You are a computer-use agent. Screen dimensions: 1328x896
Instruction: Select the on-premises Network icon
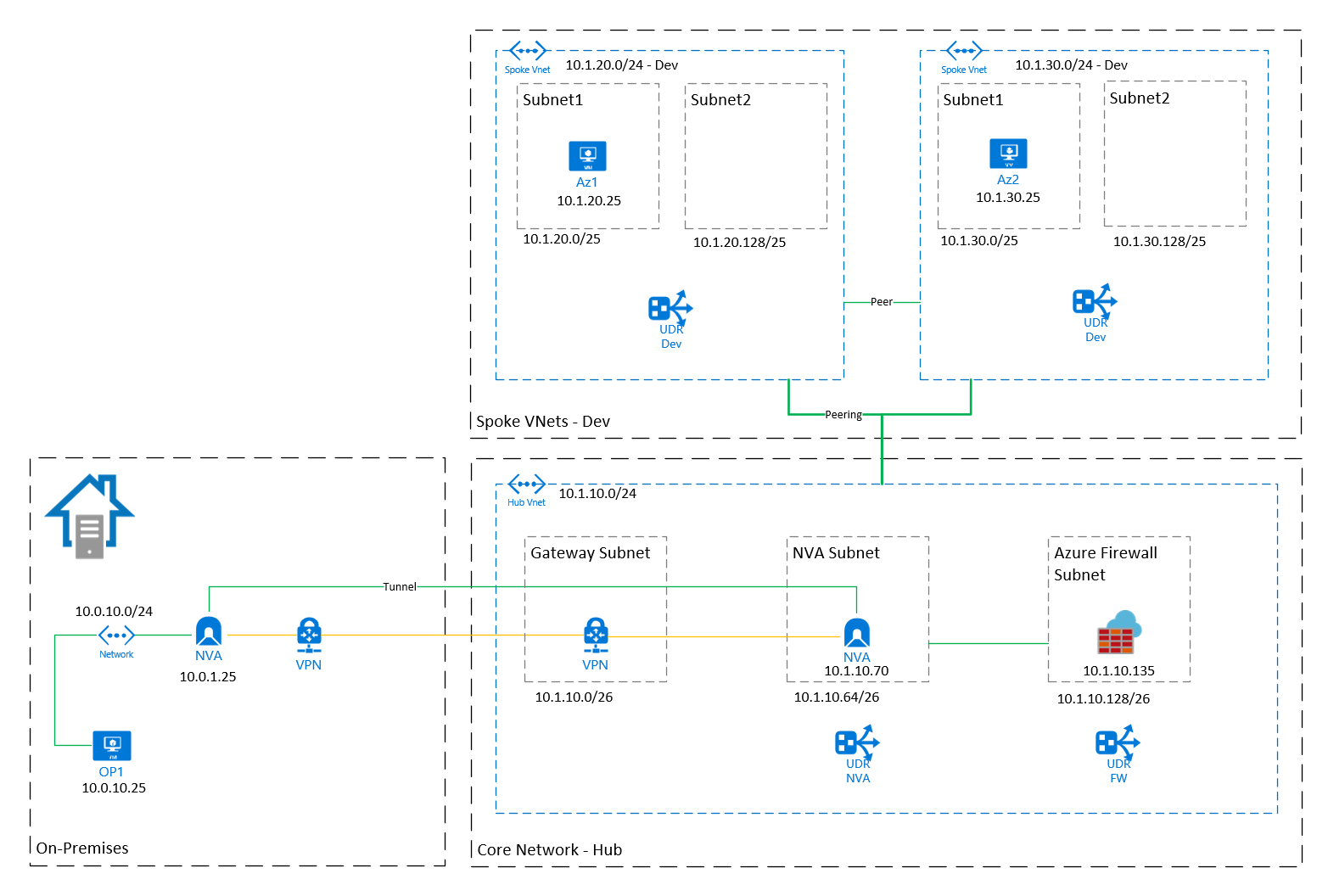click(x=116, y=635)
